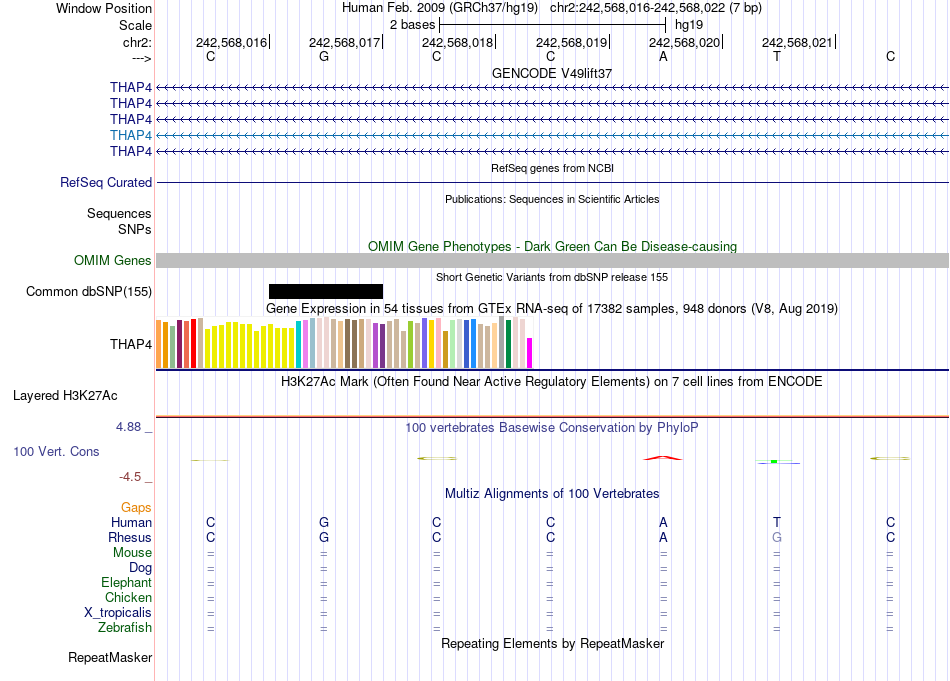Click the RepeatMasker side label

(110, 657)
